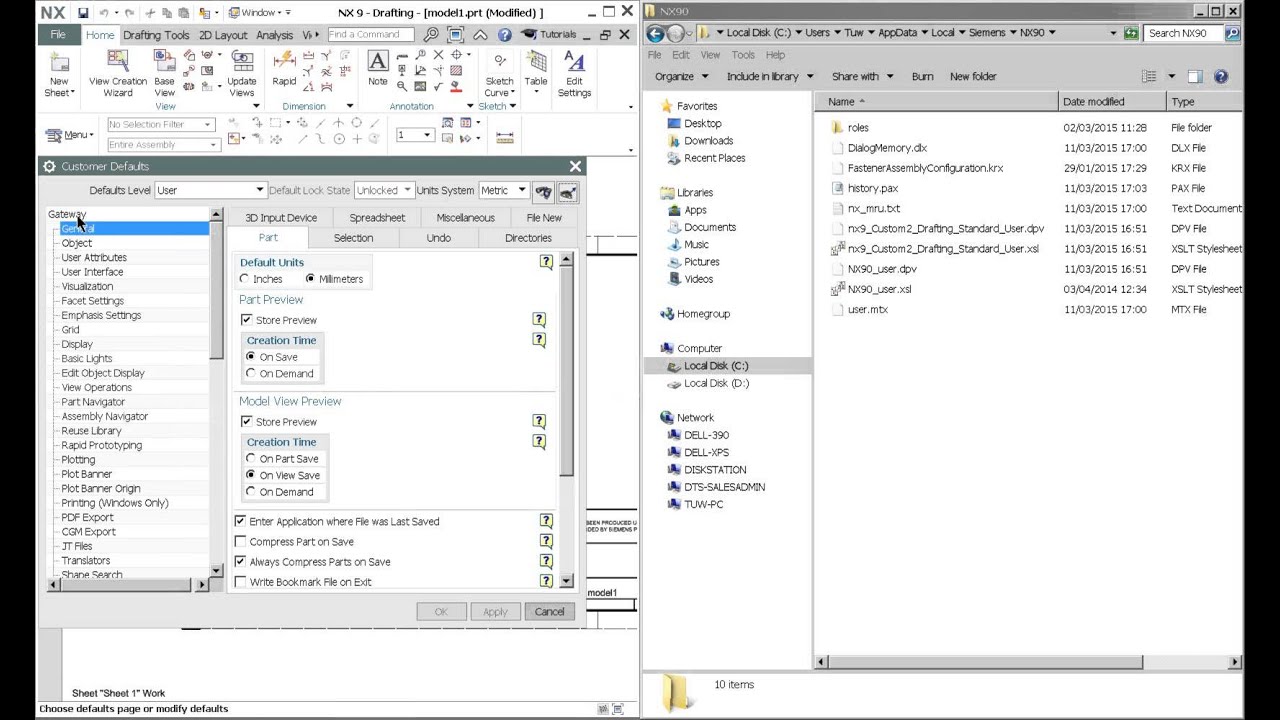Viewport: 1280px width, 720px height.
Task: Select the Rapid dimension tool
Action: [284, 69]
